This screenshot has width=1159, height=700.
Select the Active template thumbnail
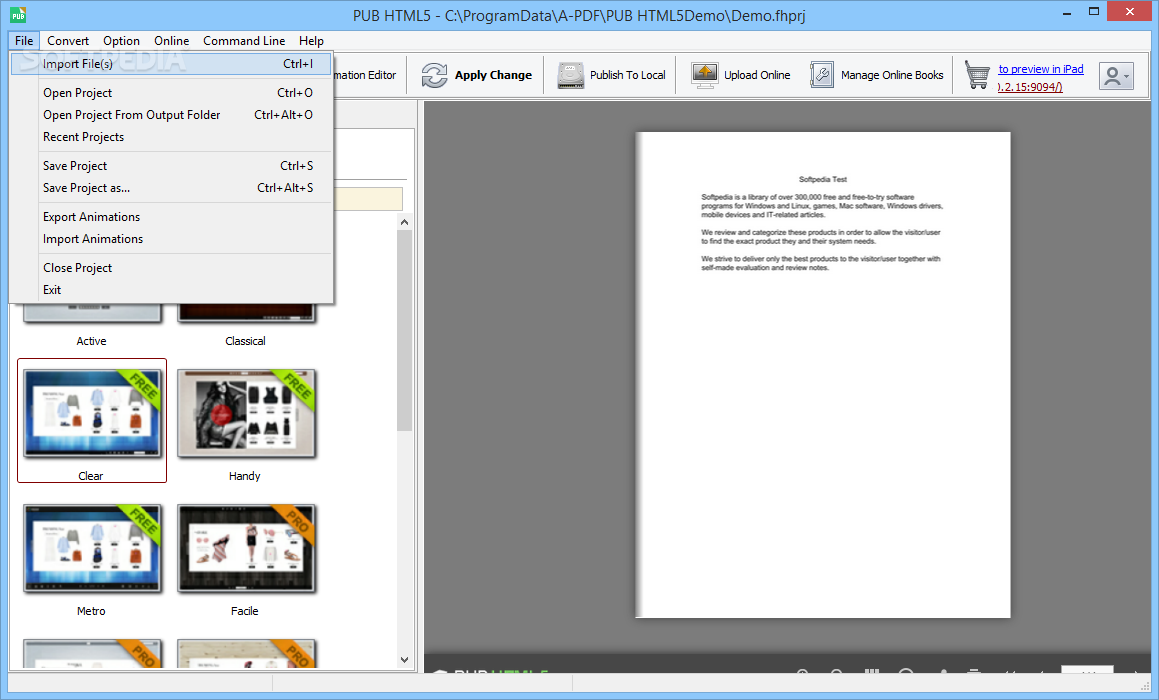coord(92,313)
